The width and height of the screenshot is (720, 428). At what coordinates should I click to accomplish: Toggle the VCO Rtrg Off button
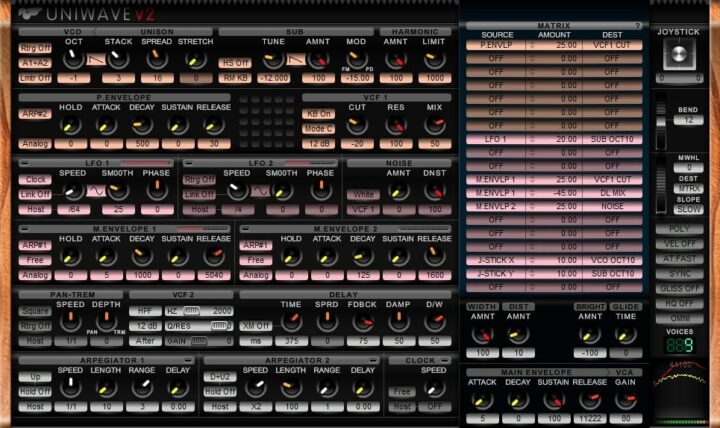35,47
